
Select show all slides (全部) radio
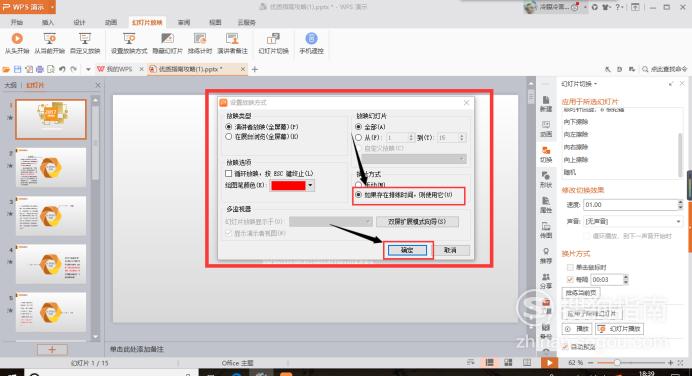click(358, 127)
